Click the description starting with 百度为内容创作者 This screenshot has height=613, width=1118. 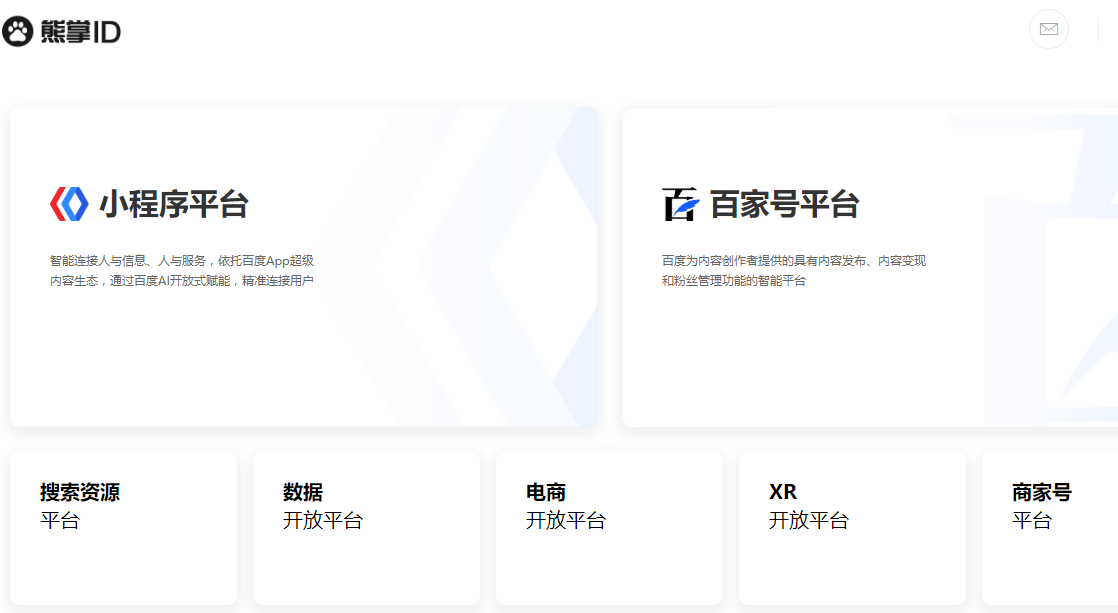(x=794, y=271)
